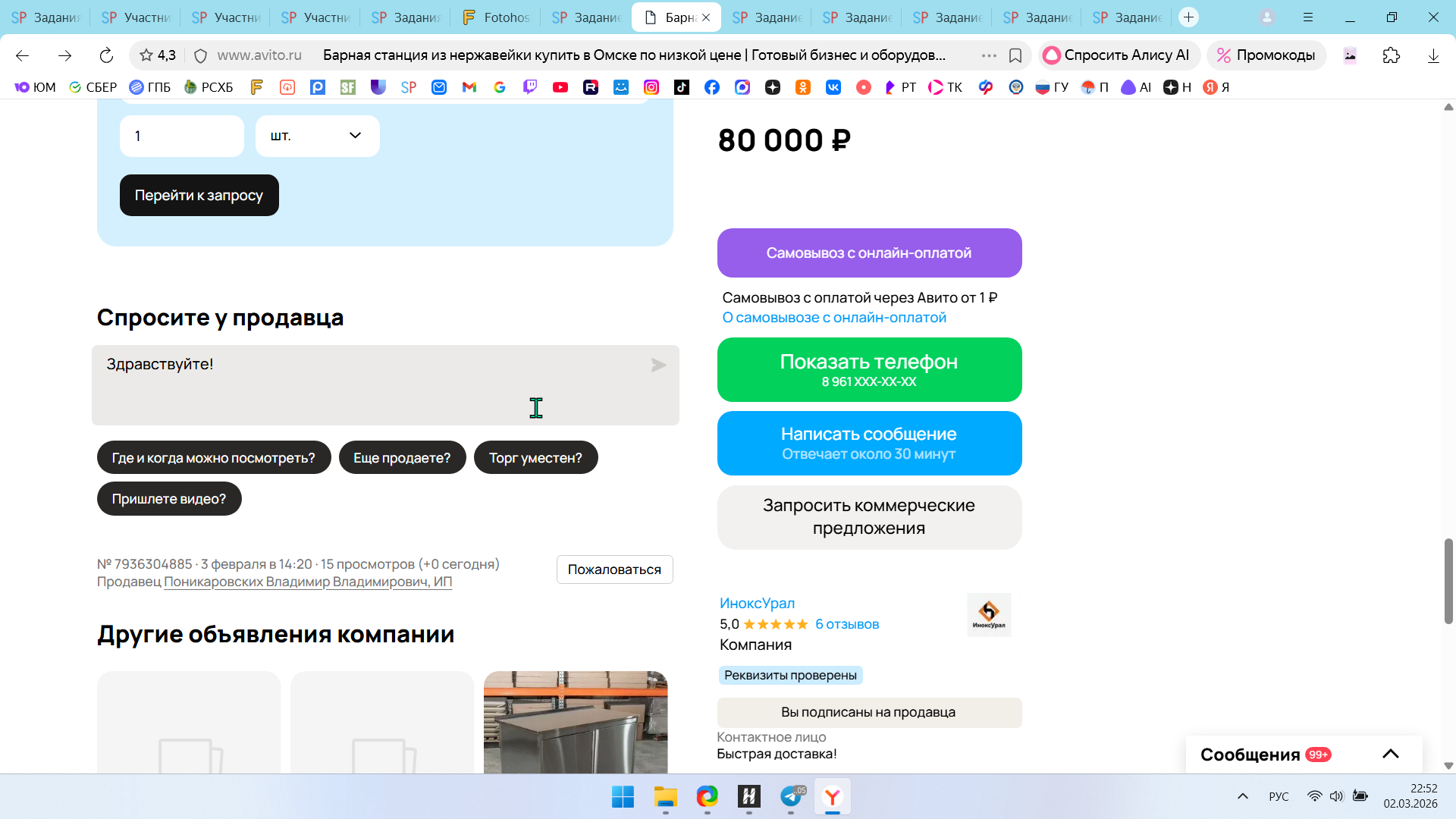Open О самовывозе с онлайн-оплатой link
1456x819 pixels.
pos(834,318)
